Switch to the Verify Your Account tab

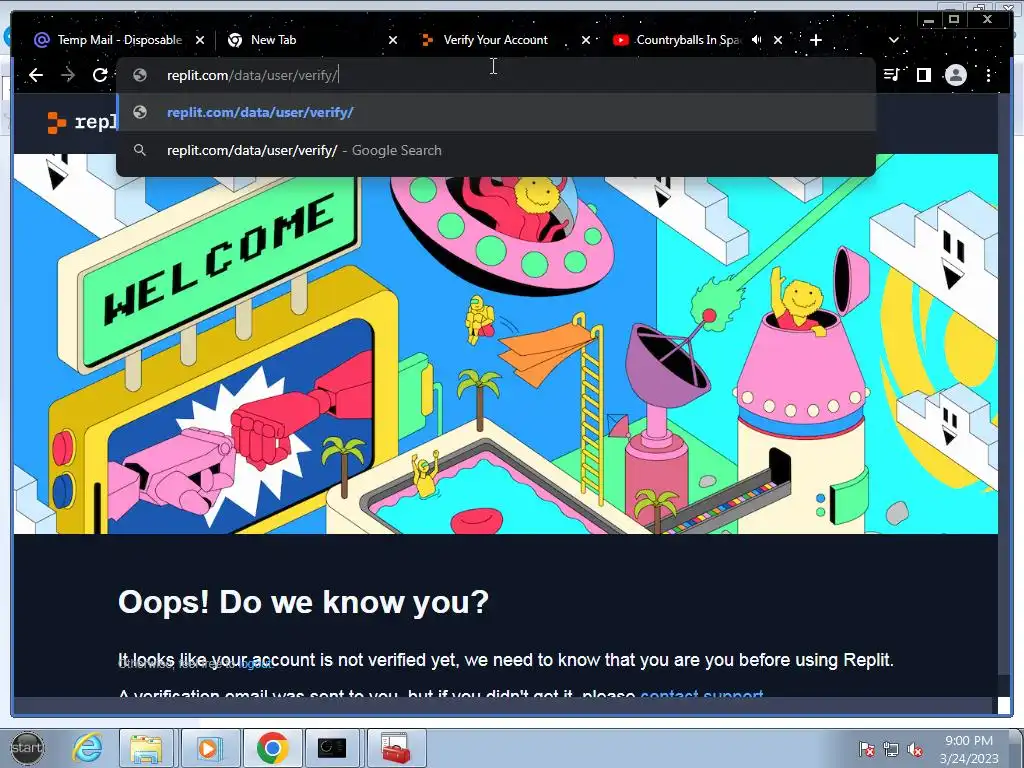pos(496,40)
